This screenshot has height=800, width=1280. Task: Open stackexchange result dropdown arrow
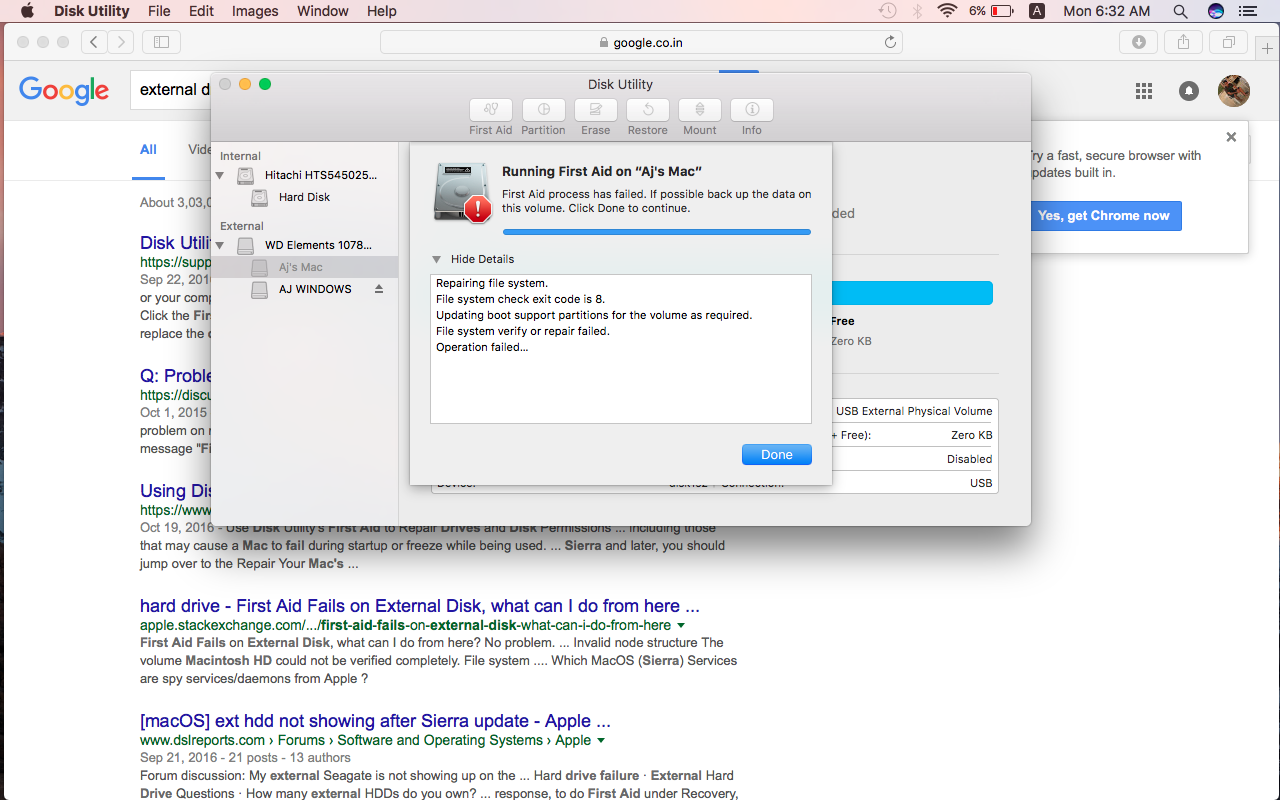click(x=681, y=625)
